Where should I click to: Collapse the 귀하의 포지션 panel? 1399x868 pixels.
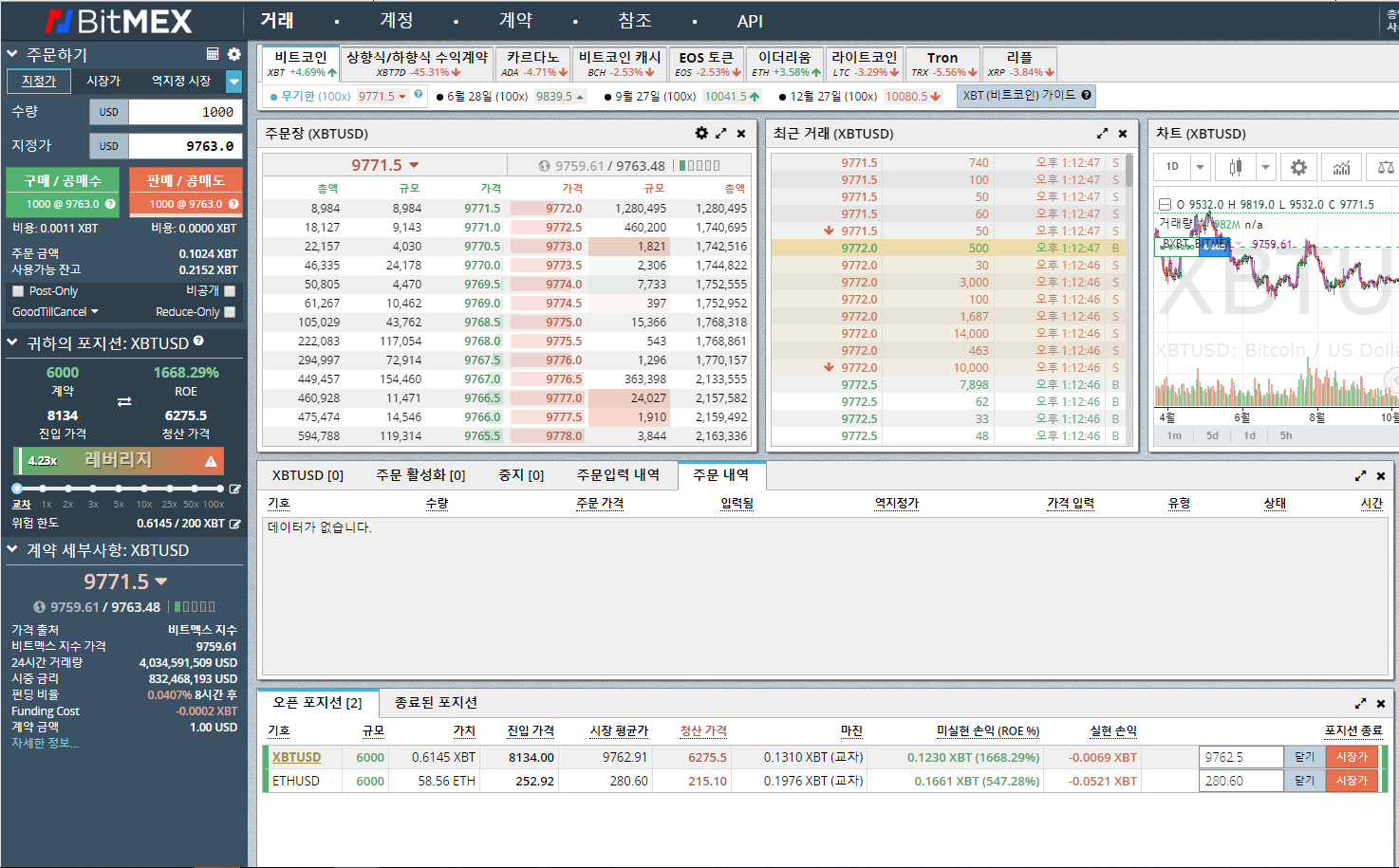[x=12, y=342]
